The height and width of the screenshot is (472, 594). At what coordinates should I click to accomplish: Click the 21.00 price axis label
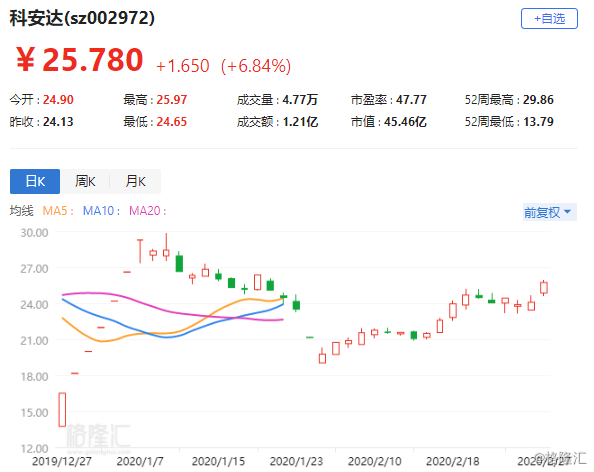(x=34, y=341)
